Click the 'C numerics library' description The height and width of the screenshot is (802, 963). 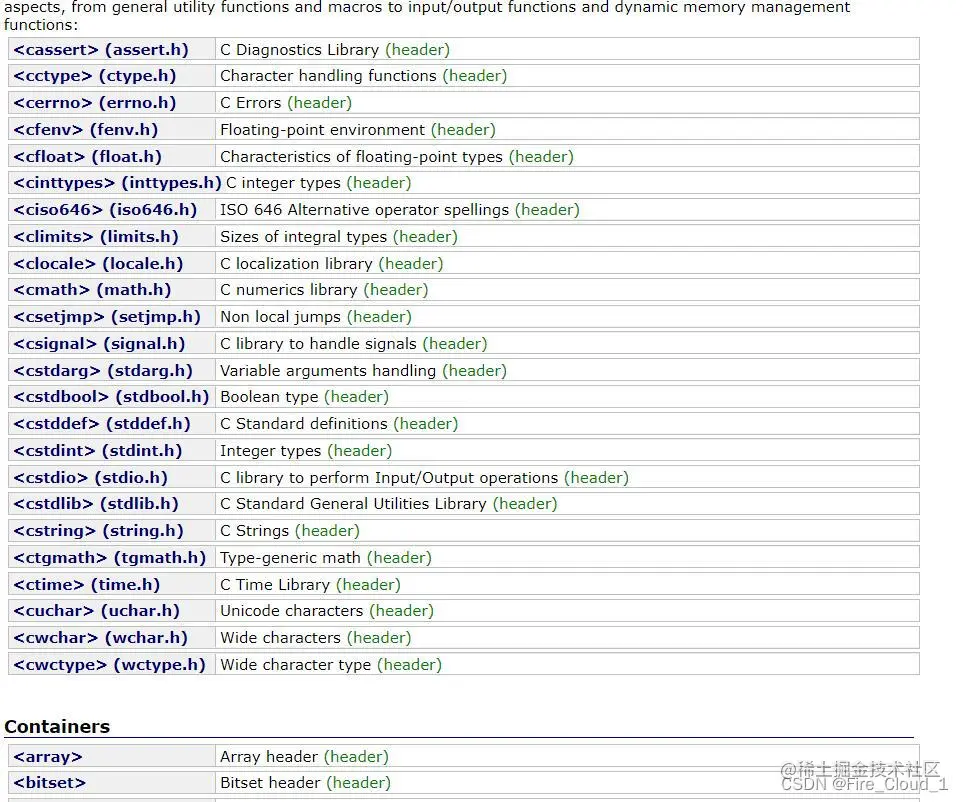tap(289, 289)
